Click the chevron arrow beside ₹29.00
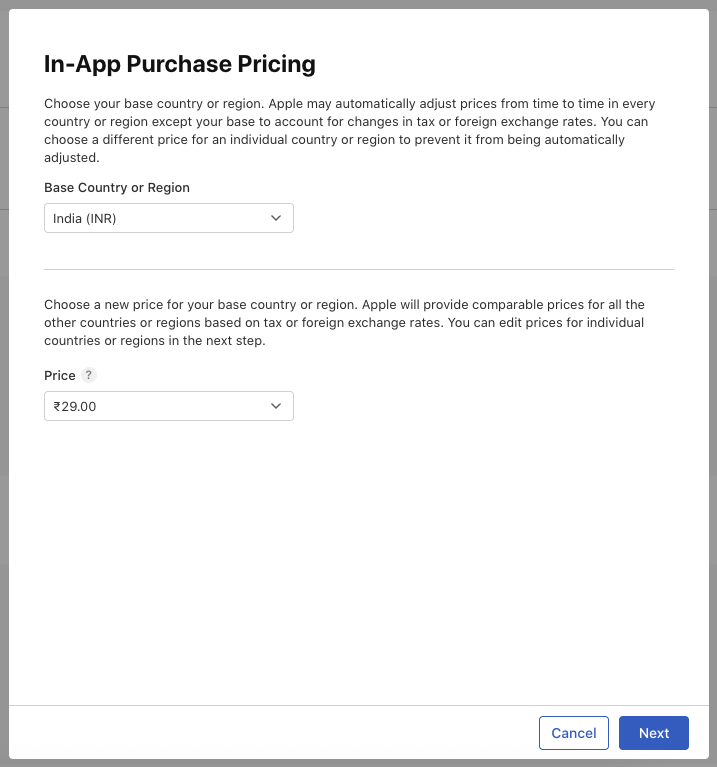The width and height of the screenshot is (717, 767). (x=277, y=406)
